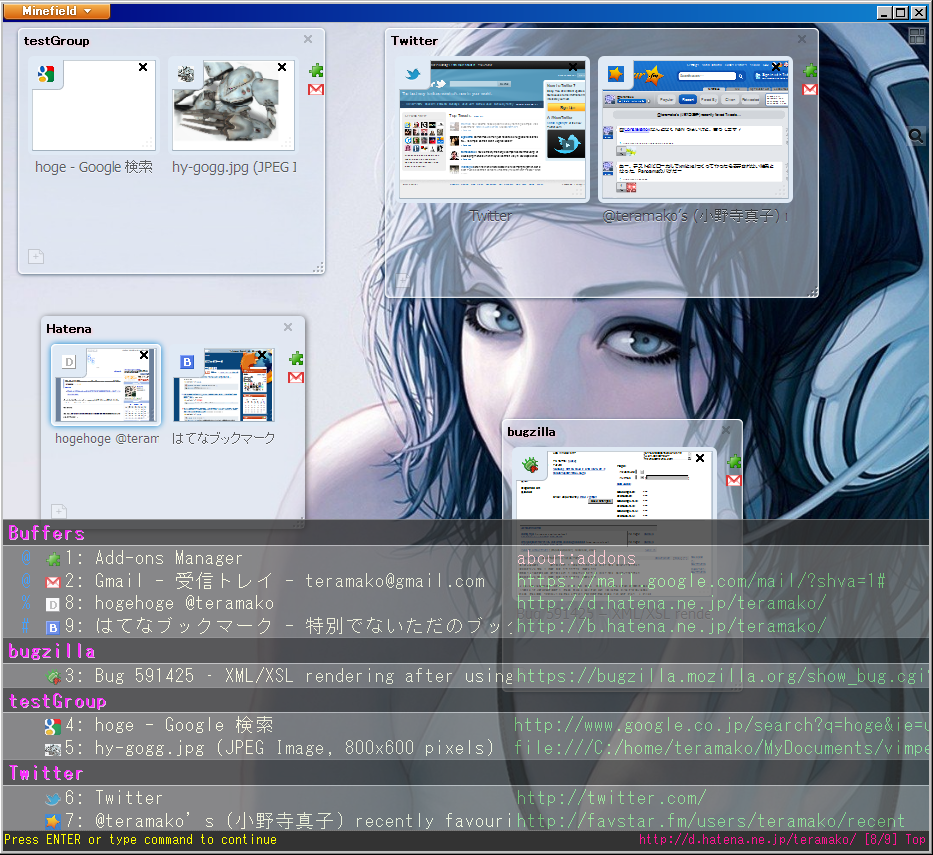Click the favstar star favicon on @teramako's thumbnail
This screenshot has width=933, height=855.
(616, 74)
